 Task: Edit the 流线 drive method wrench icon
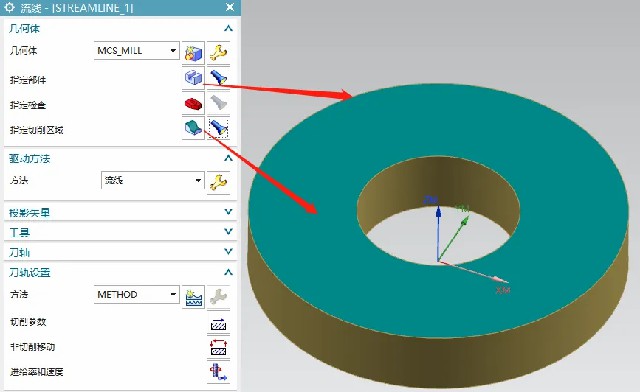tap(218, 182)
